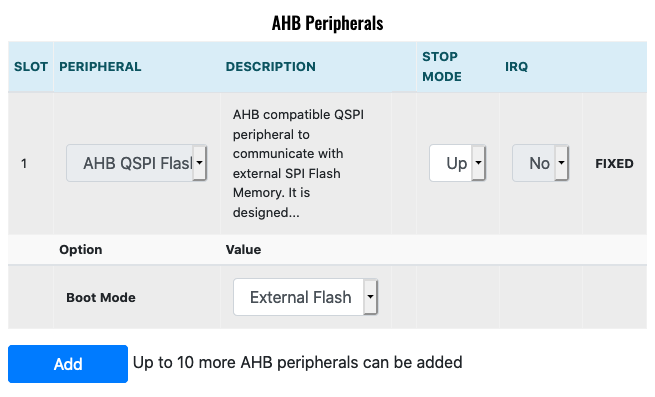Click the AHB Peripherals heading

(328, 23)
